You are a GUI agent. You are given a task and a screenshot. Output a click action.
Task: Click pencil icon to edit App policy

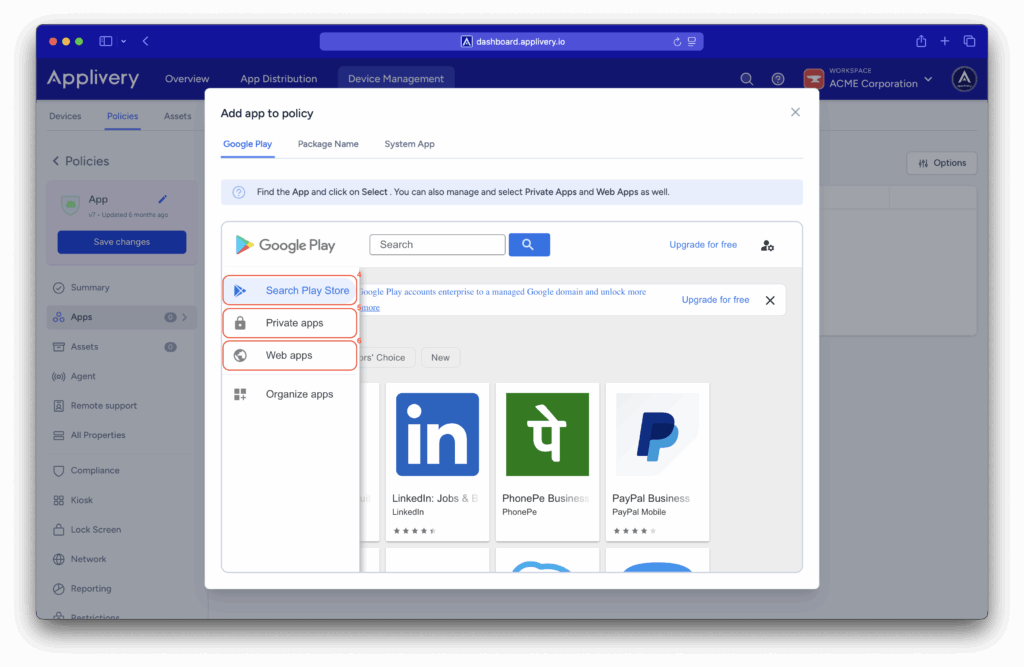[x=163, y=200]
